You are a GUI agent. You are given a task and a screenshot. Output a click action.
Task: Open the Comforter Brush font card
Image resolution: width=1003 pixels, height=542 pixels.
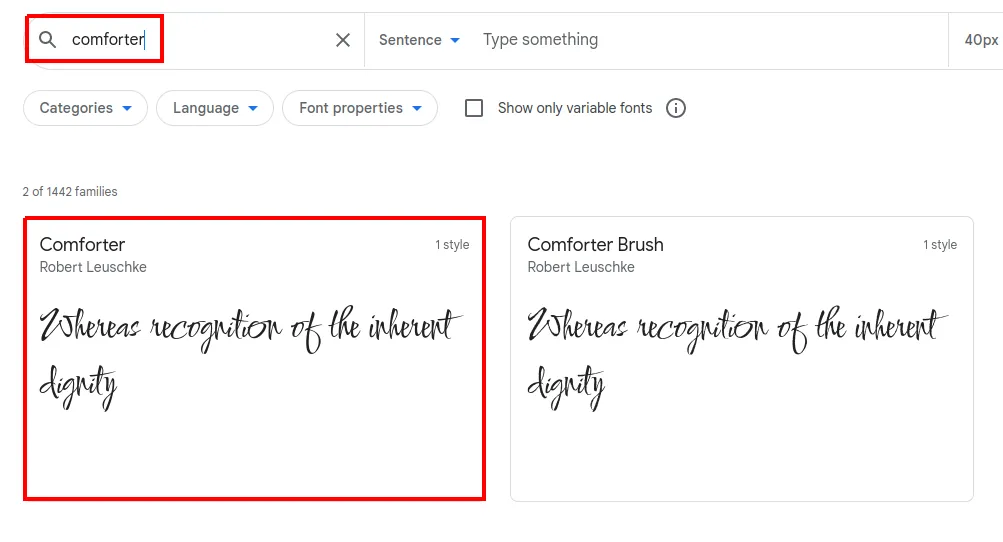coord(742,359)
